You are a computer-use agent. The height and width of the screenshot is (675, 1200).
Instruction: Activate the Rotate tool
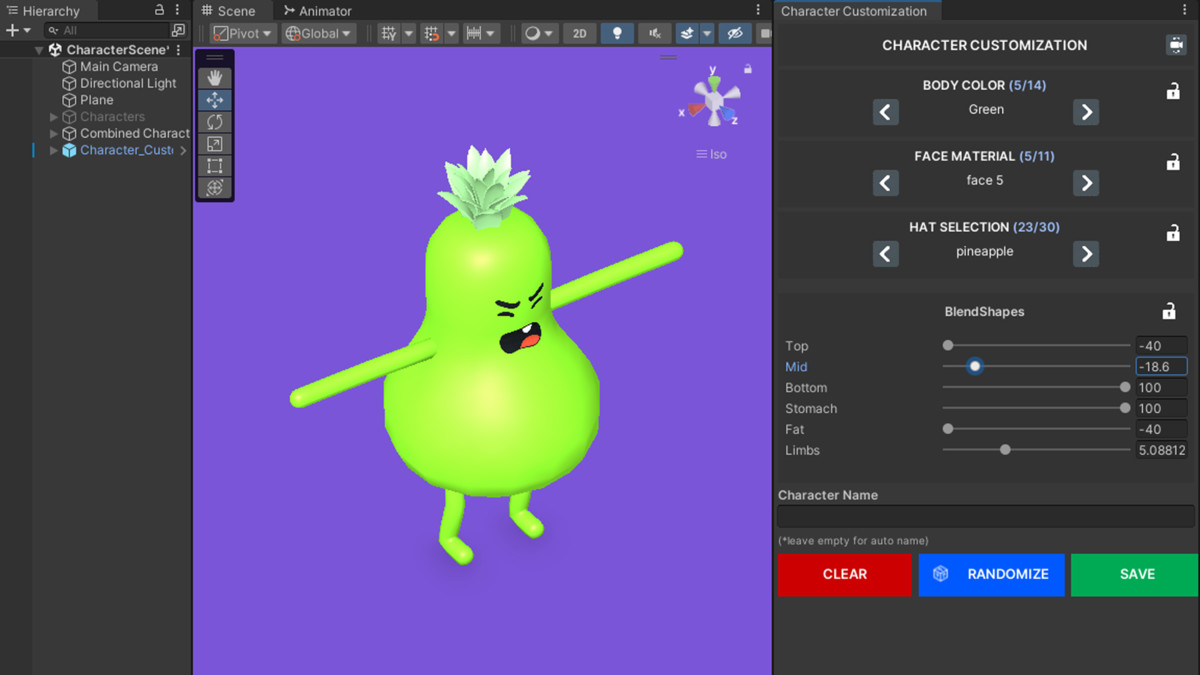(214, 121)
